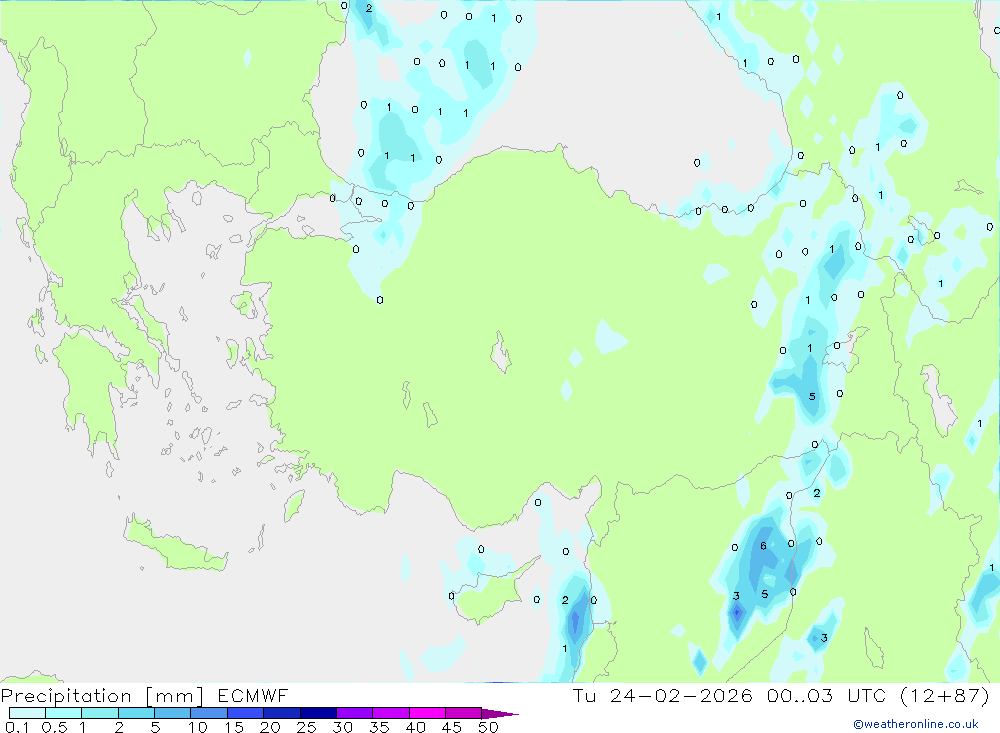Click the 5–10 mm legend color swatch
The width and height of the screenshot is (1000, 733).
[x=173, y=713]
